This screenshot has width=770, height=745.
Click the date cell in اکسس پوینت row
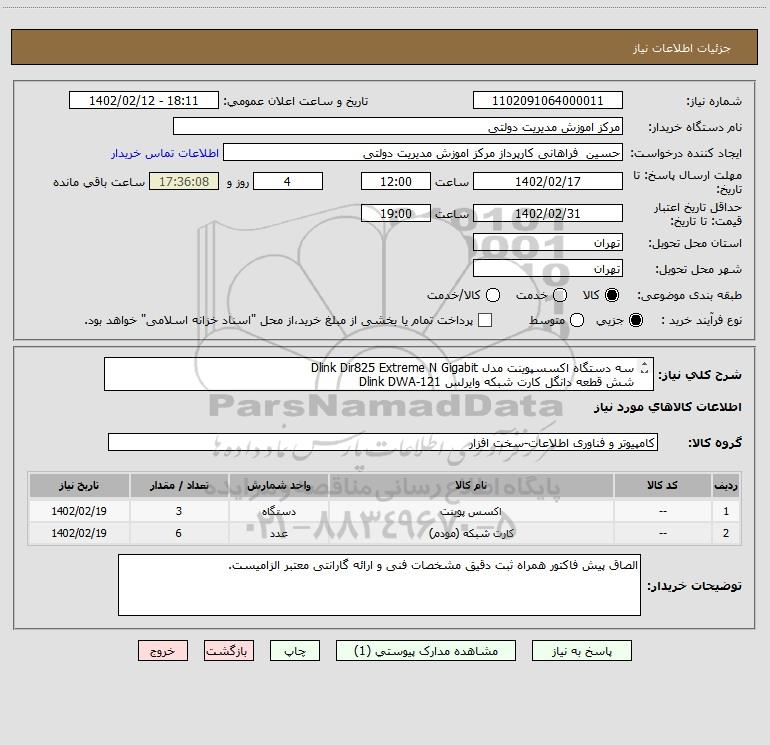79,511
